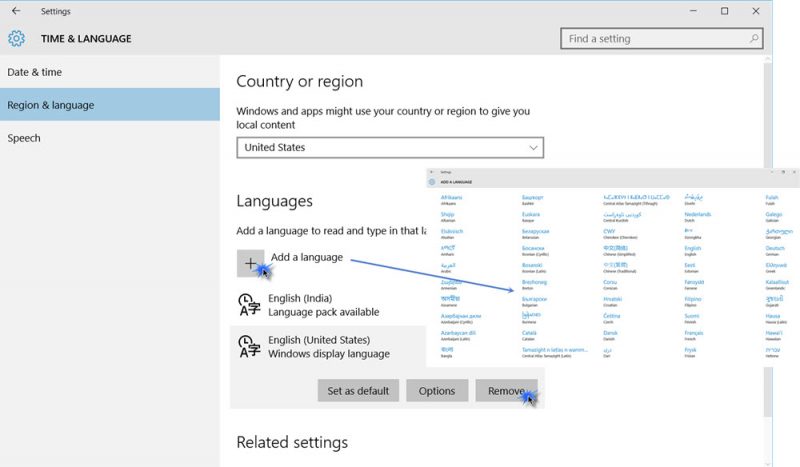Screen dimensions: 800x467
Task: Click the plus icon to add a language
Action: 250,263
